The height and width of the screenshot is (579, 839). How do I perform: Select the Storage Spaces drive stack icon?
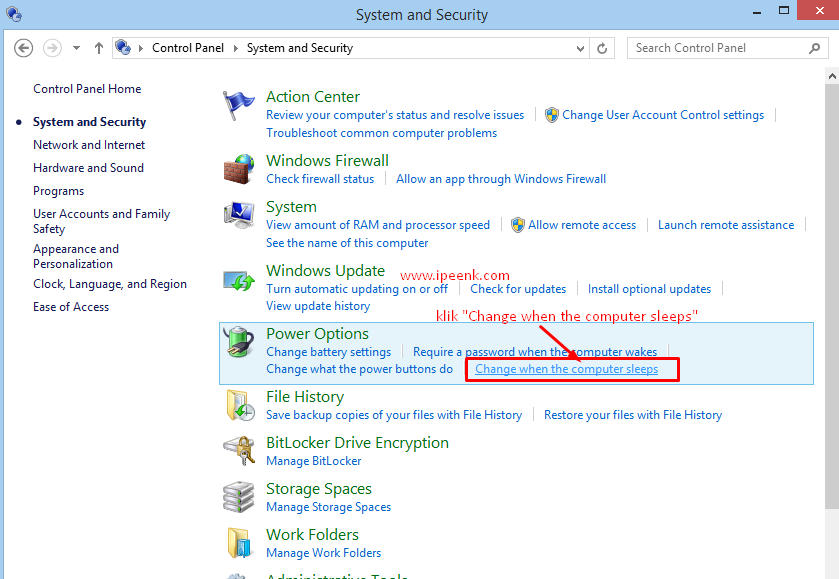[x=239, y=496]
